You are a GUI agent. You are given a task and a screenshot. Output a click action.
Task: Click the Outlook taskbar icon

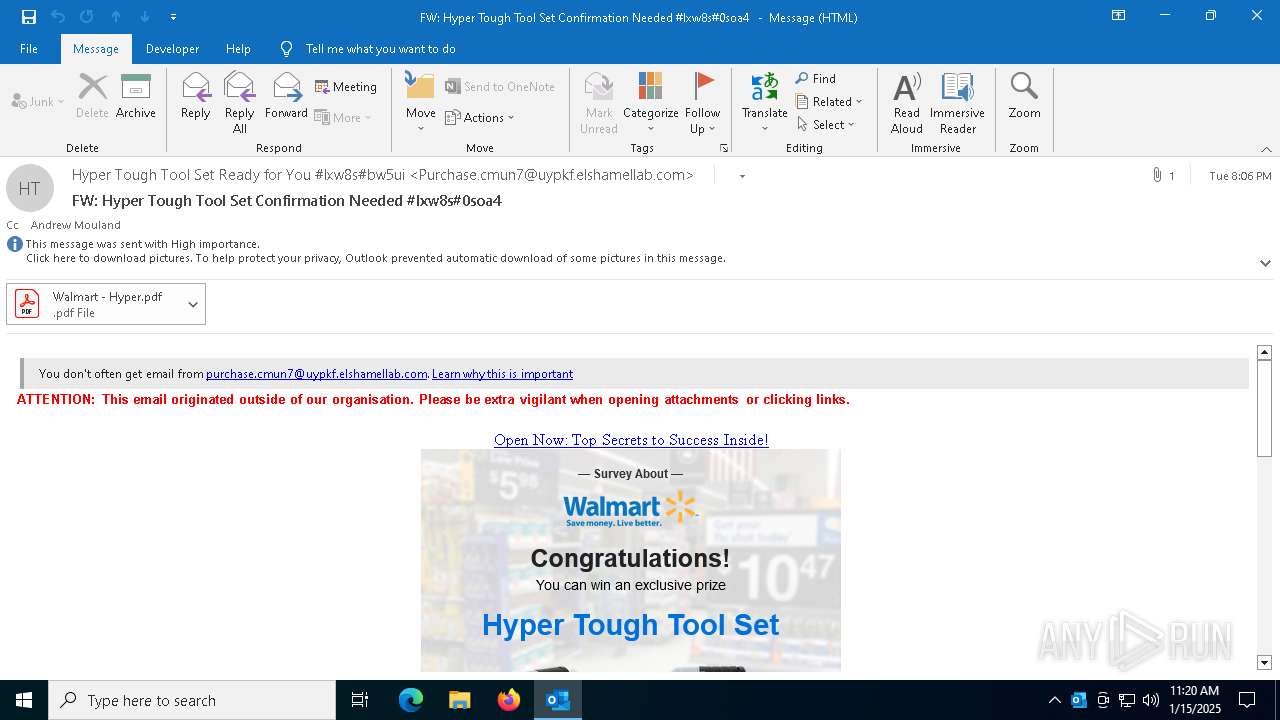558,700
